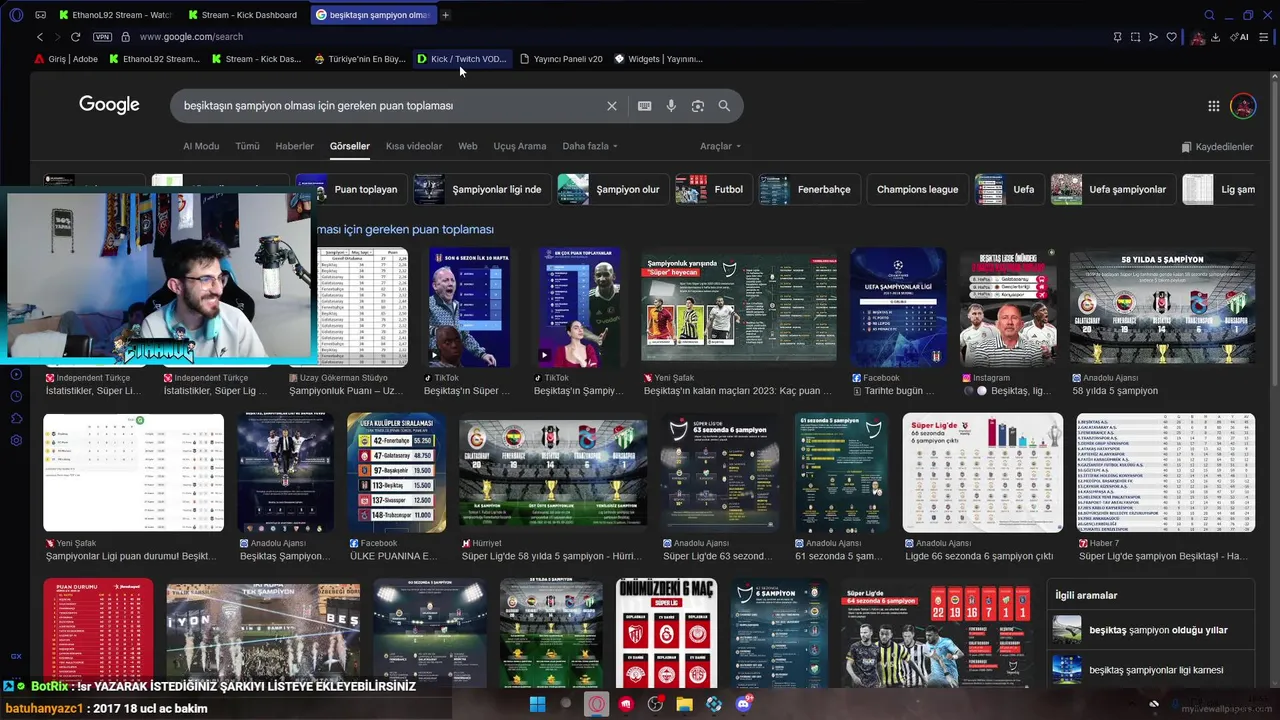Open Google account profile avatar
The width and height of the screenshot is (1280, 720).
point(1243,106)
